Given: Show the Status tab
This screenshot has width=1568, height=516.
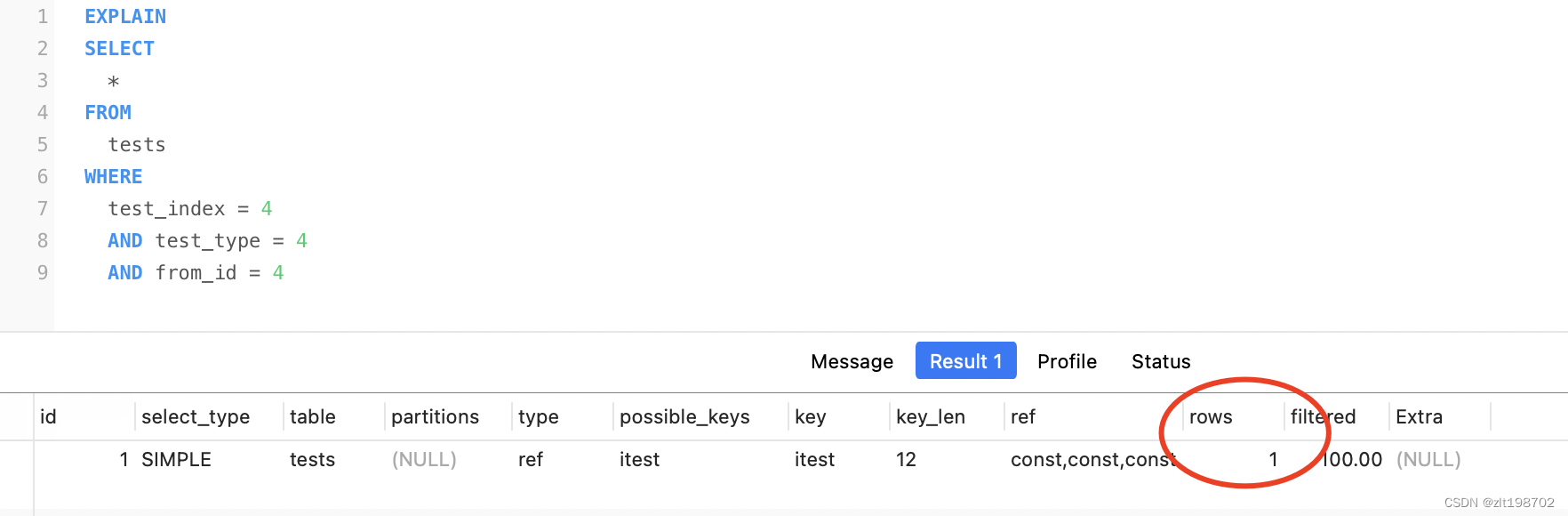Looking at the screenshot, I should (1160, 361).
